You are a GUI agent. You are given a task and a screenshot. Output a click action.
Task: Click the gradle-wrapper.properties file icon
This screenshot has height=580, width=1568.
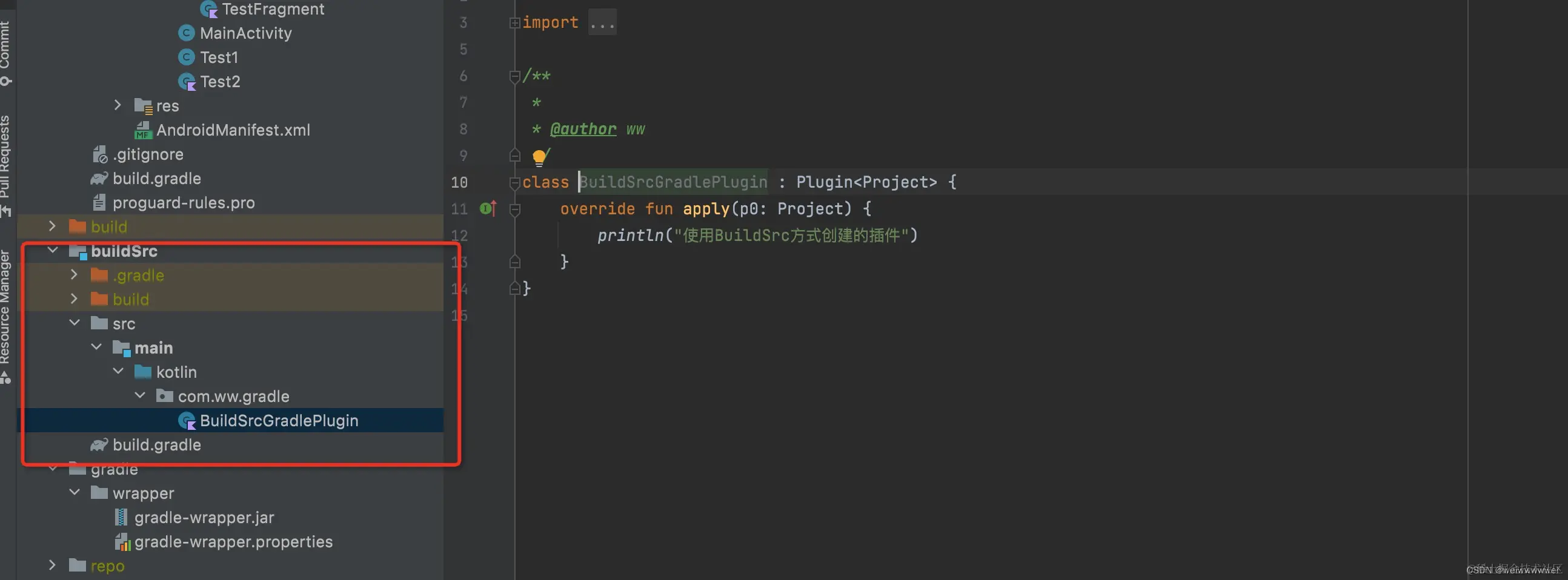[122, 542]
